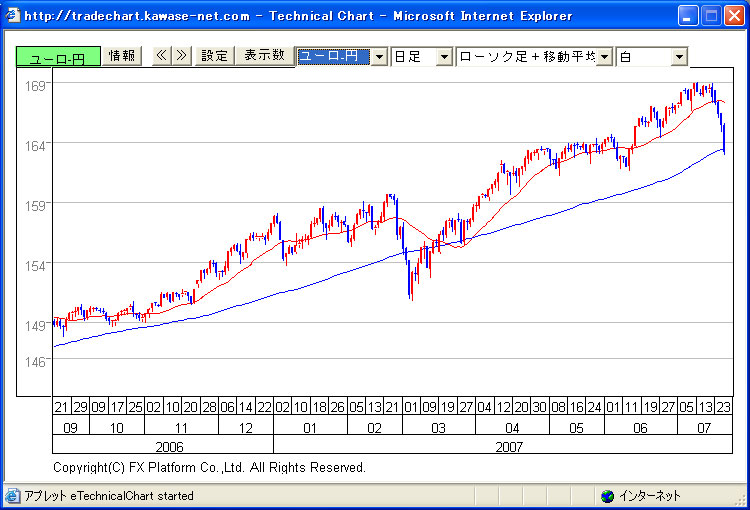Minimize the Internet Explorer window

(688, 15)
